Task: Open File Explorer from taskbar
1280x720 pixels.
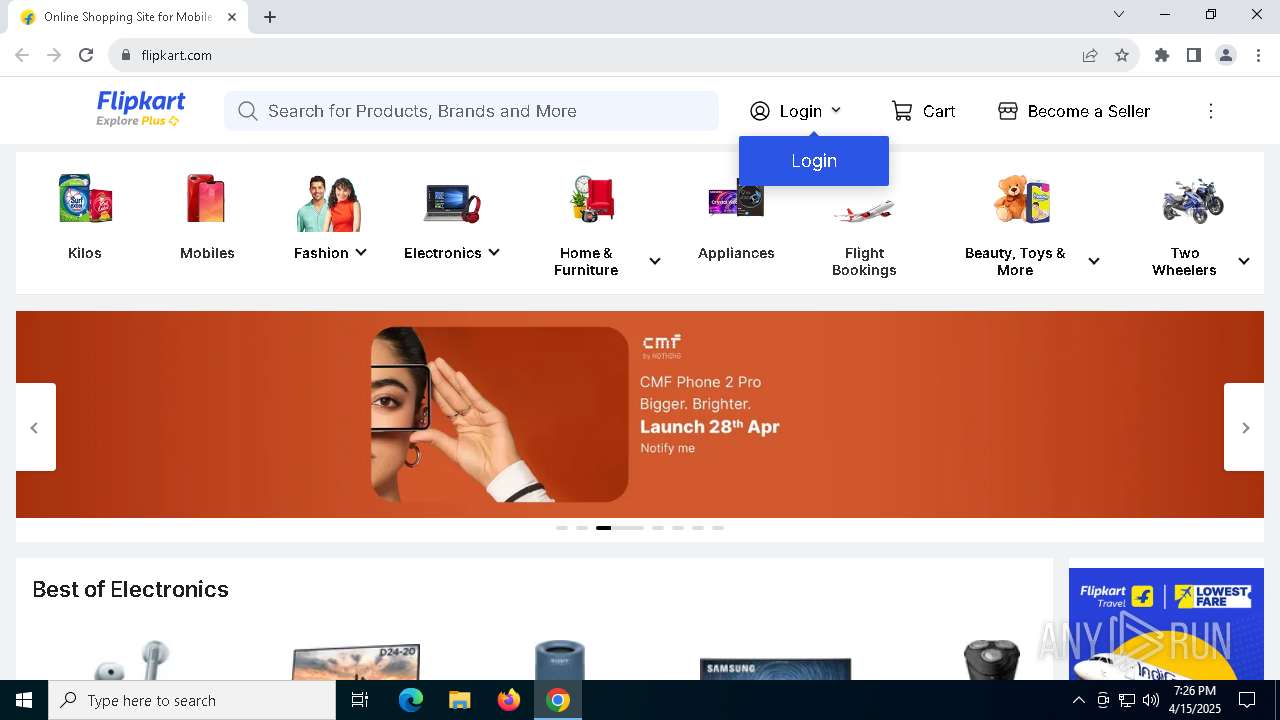Action: click(460, 700)
